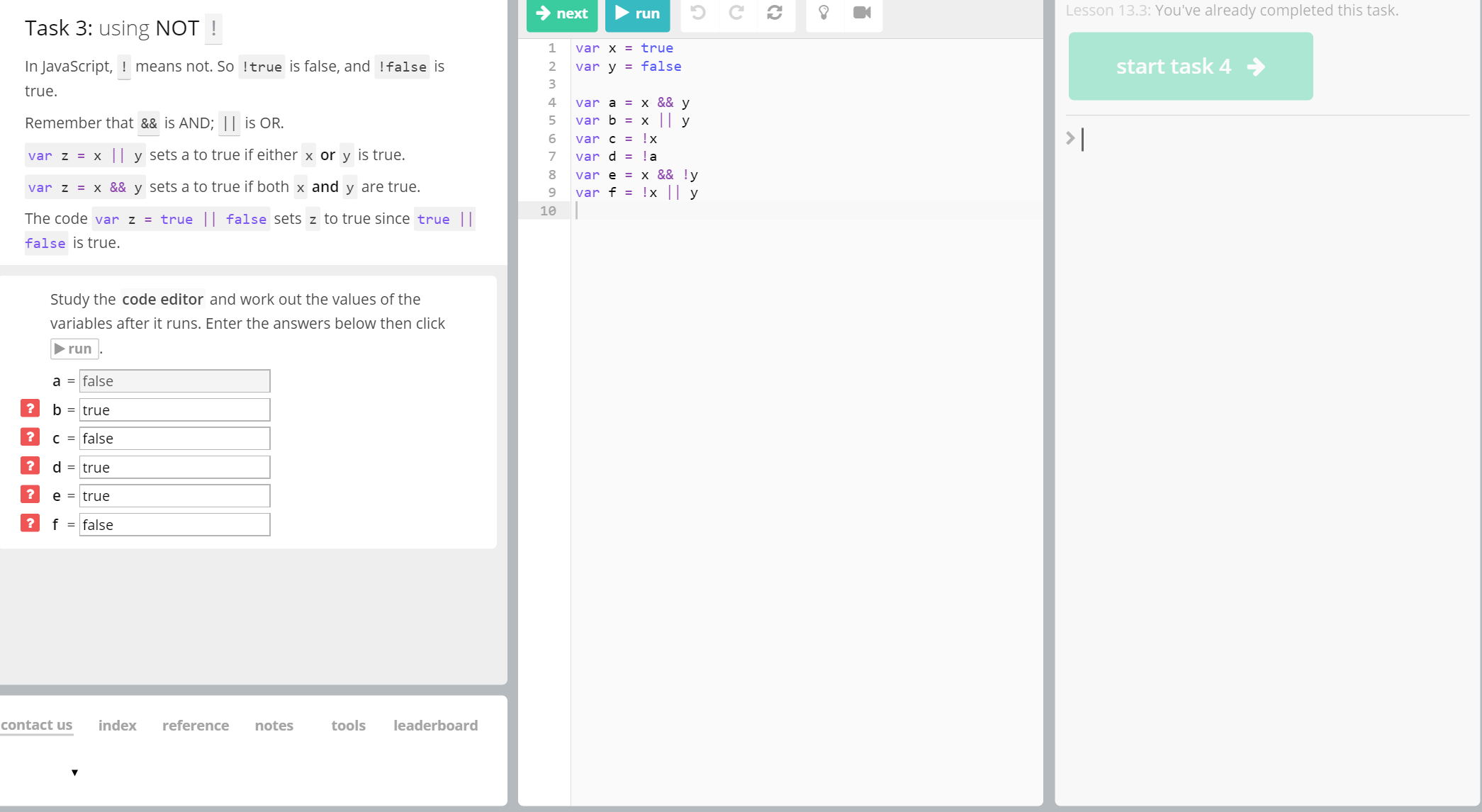Image resolution: width=1482 pixels, height=812 pixels.
Task: Switch to the leaderboard tab
Action: click(x=435, y=726)
